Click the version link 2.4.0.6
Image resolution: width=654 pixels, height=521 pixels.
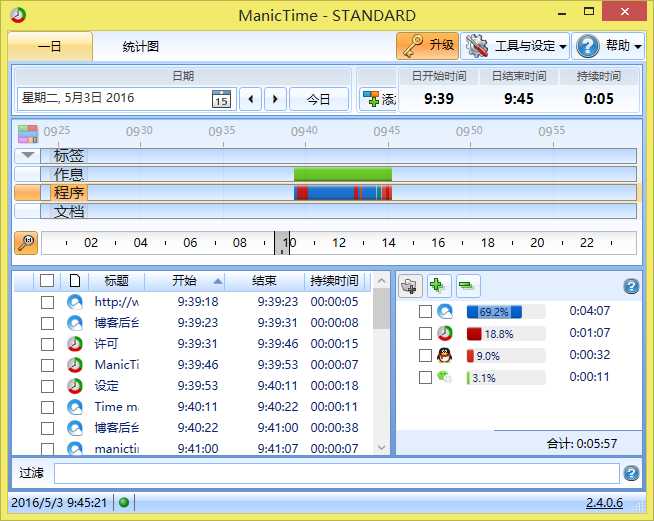[x=604, y=502]
